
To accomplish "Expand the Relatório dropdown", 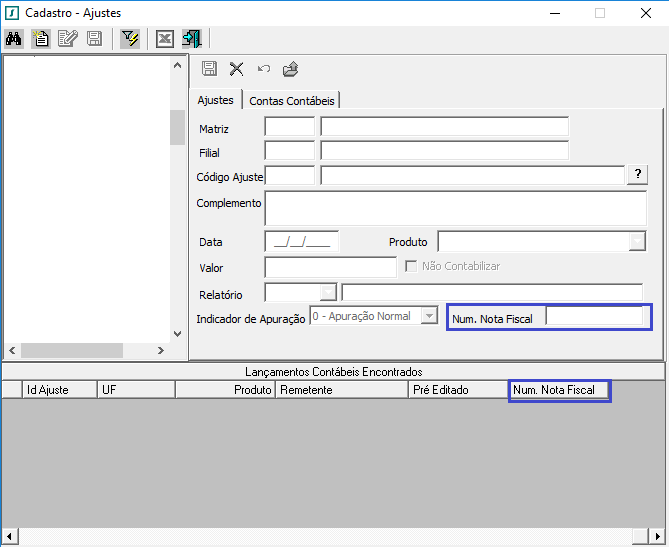I will pos(328,292).
